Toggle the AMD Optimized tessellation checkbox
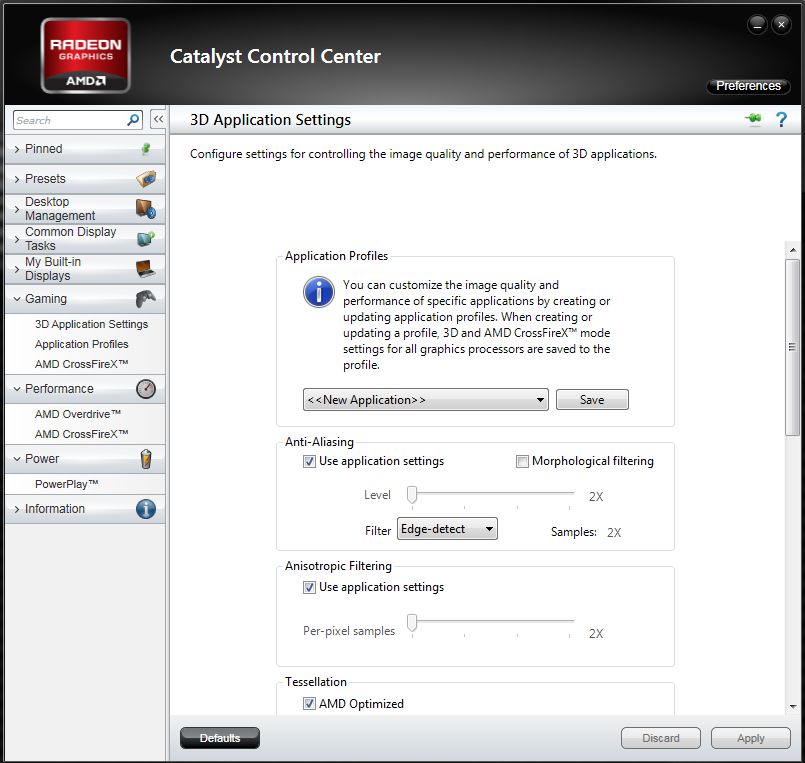The width and height of the screenshot is (805, 763). (309, 703)
